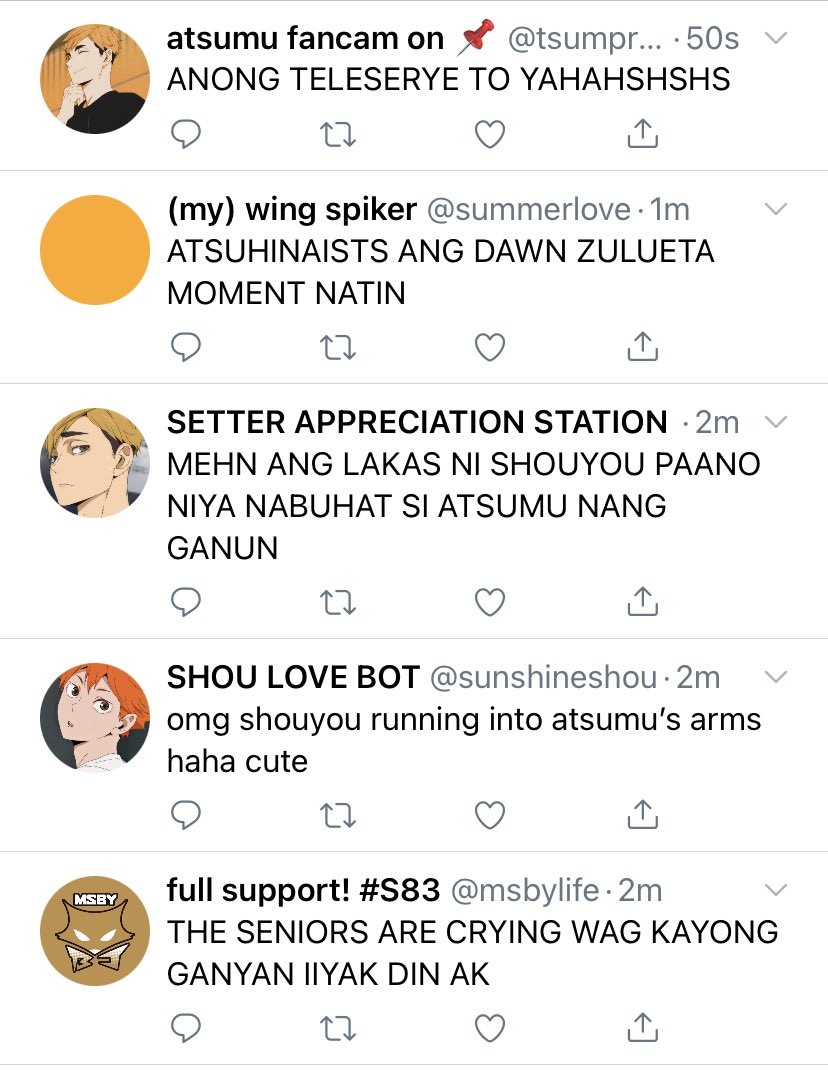Open the SHOU LOVE BOT tweet menu chevron
The width and height of the screenshot is (828, 1070).
coord(776,677)
